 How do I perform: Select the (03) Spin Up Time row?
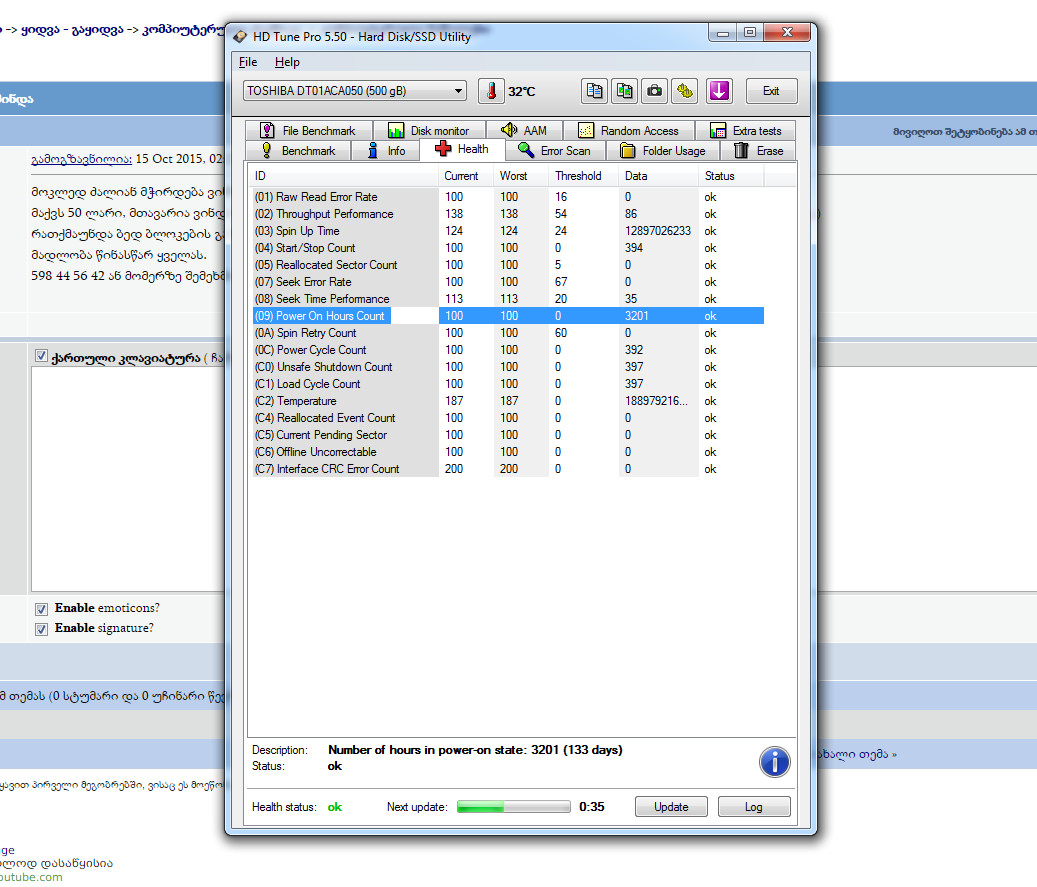pyautogui.click(x=508, y=232)
